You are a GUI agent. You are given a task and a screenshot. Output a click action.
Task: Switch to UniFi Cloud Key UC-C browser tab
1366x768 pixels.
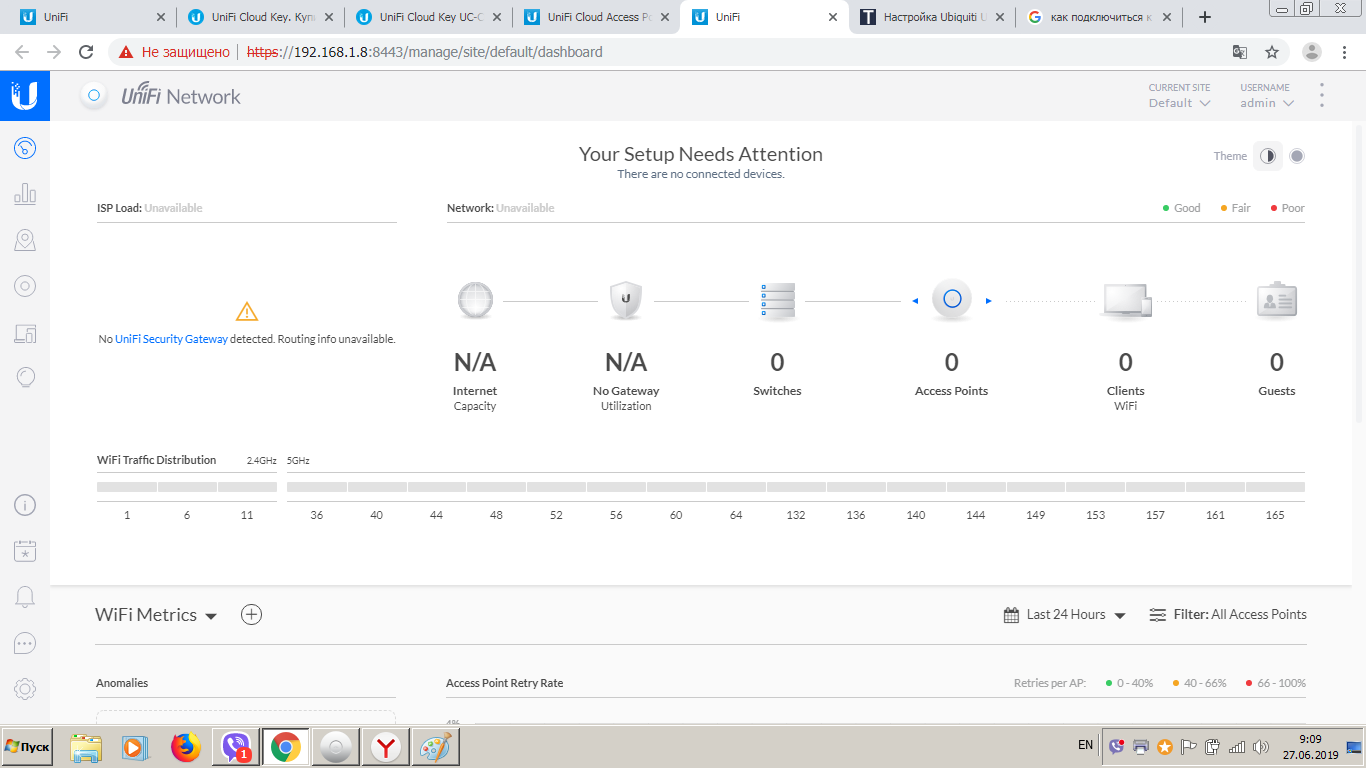[x=429, y=17]
